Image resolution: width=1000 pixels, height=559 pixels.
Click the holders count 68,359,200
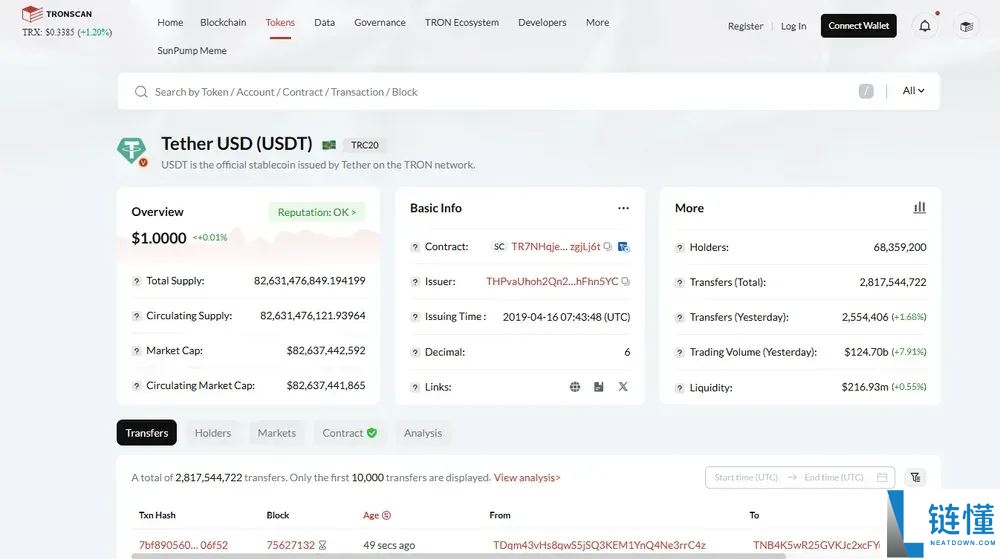[900, 247]
